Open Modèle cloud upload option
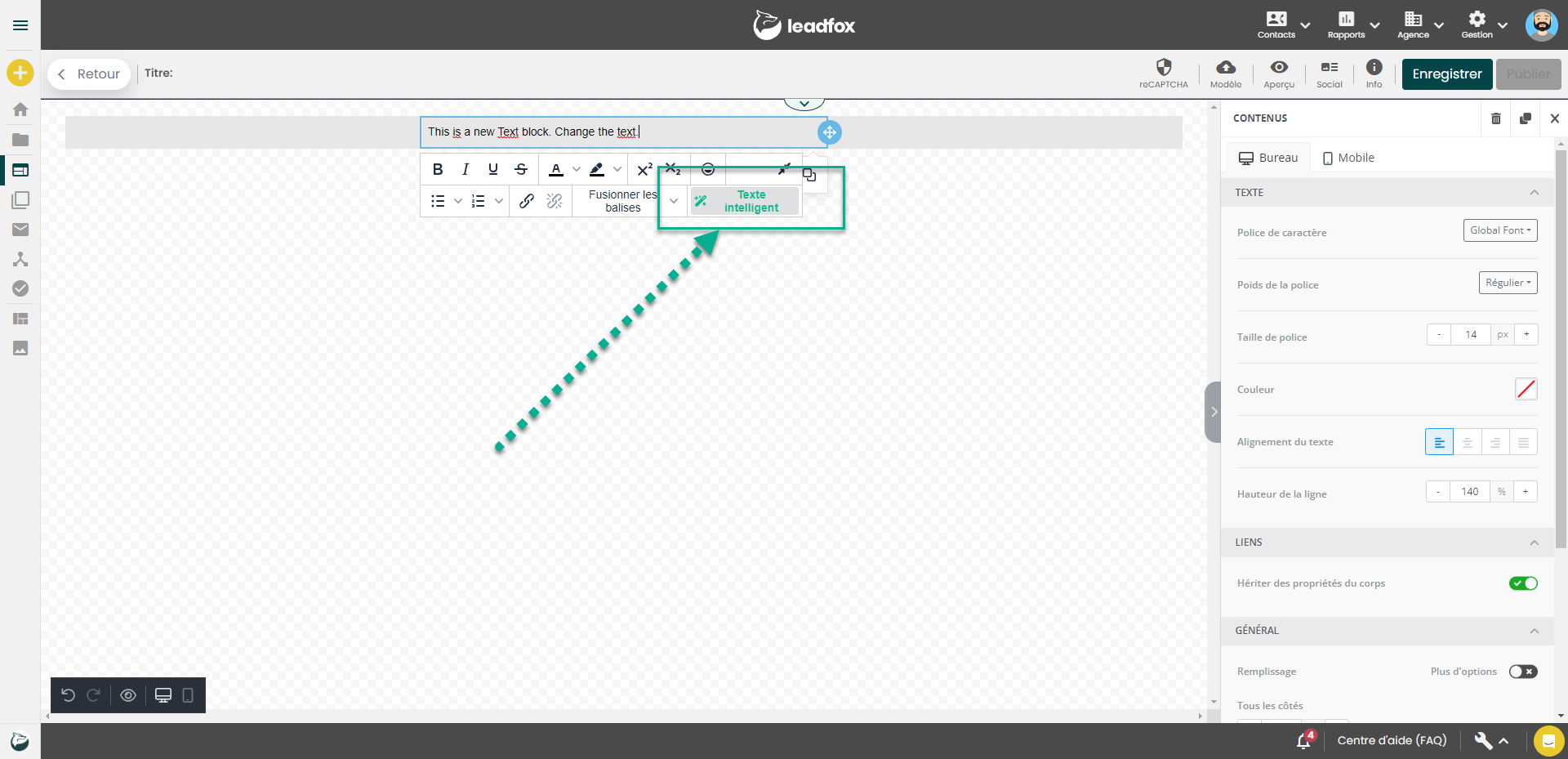Screen dimensions: 1568x759 [1226, 74]
